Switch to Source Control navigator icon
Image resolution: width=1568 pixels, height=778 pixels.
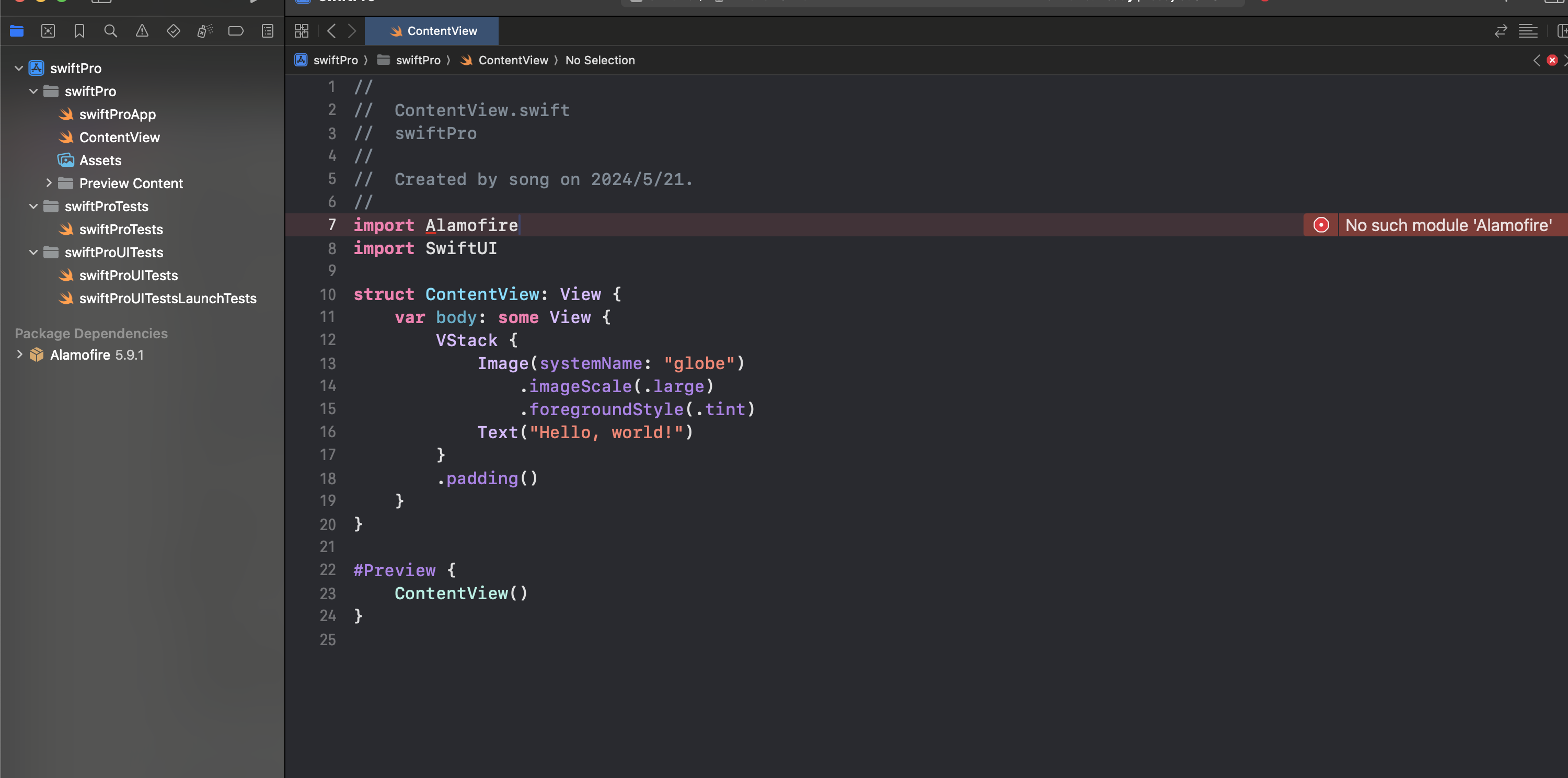tap(48, 31)
